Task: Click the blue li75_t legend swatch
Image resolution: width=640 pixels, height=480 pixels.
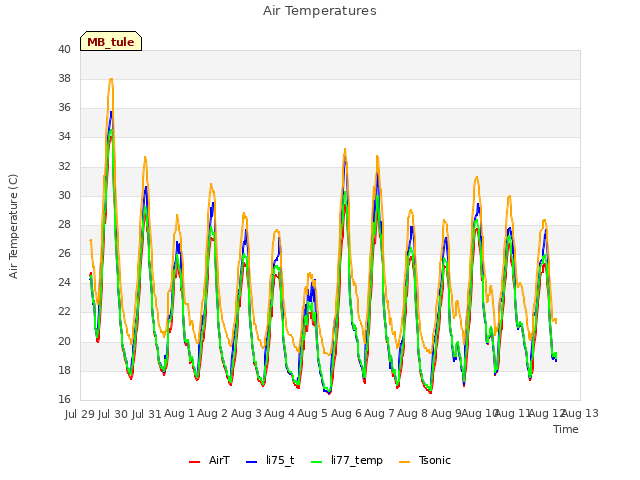Action: tap(252, 462)
